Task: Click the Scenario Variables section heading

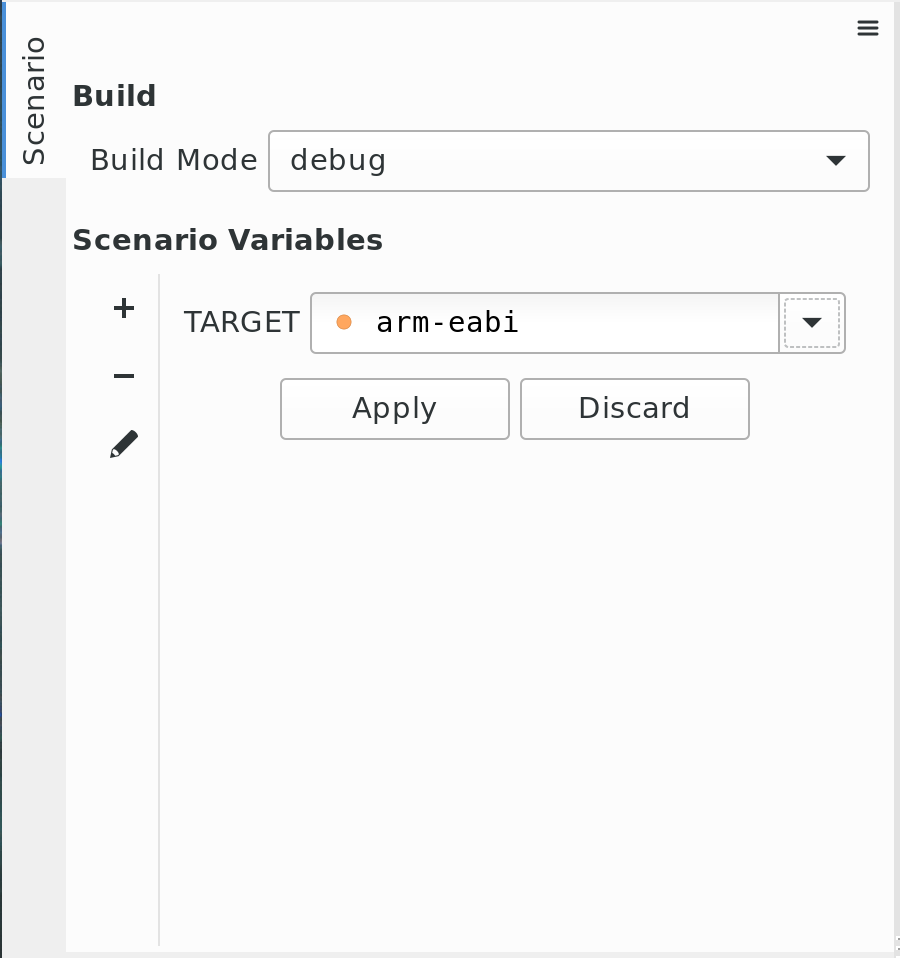Action: click(x=228, y=240)
